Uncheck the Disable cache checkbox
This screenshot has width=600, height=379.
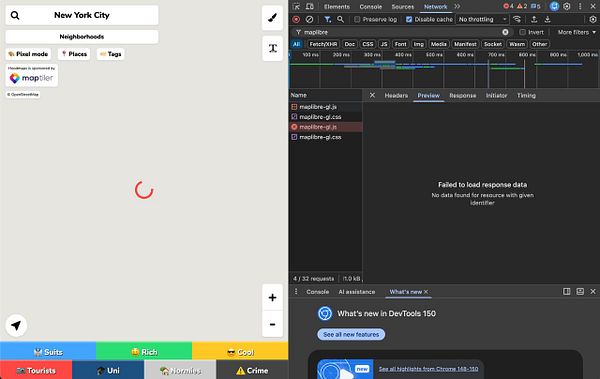pos(409,19)
